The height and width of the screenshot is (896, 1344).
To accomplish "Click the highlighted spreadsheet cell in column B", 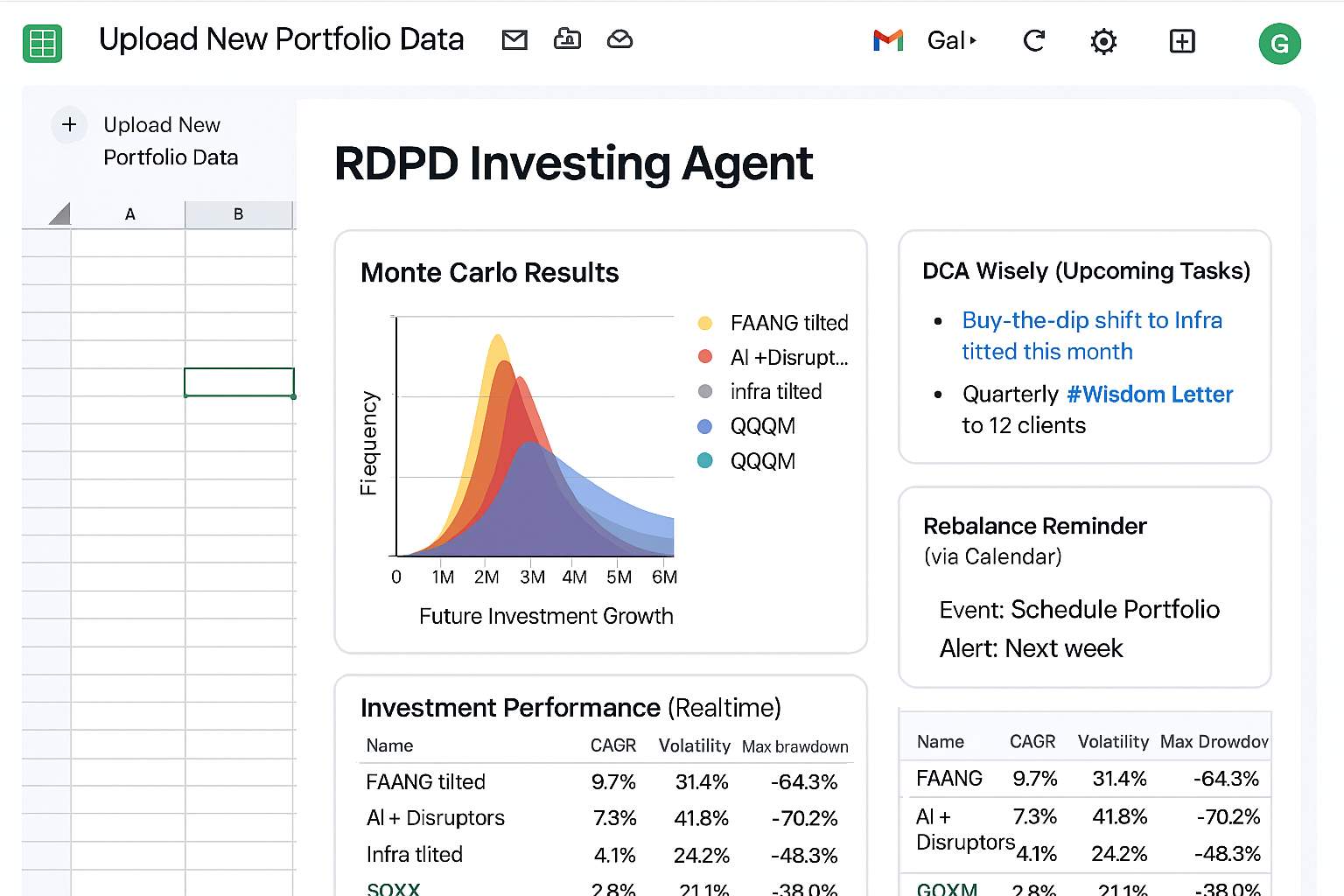I will [x=239, y=382].
